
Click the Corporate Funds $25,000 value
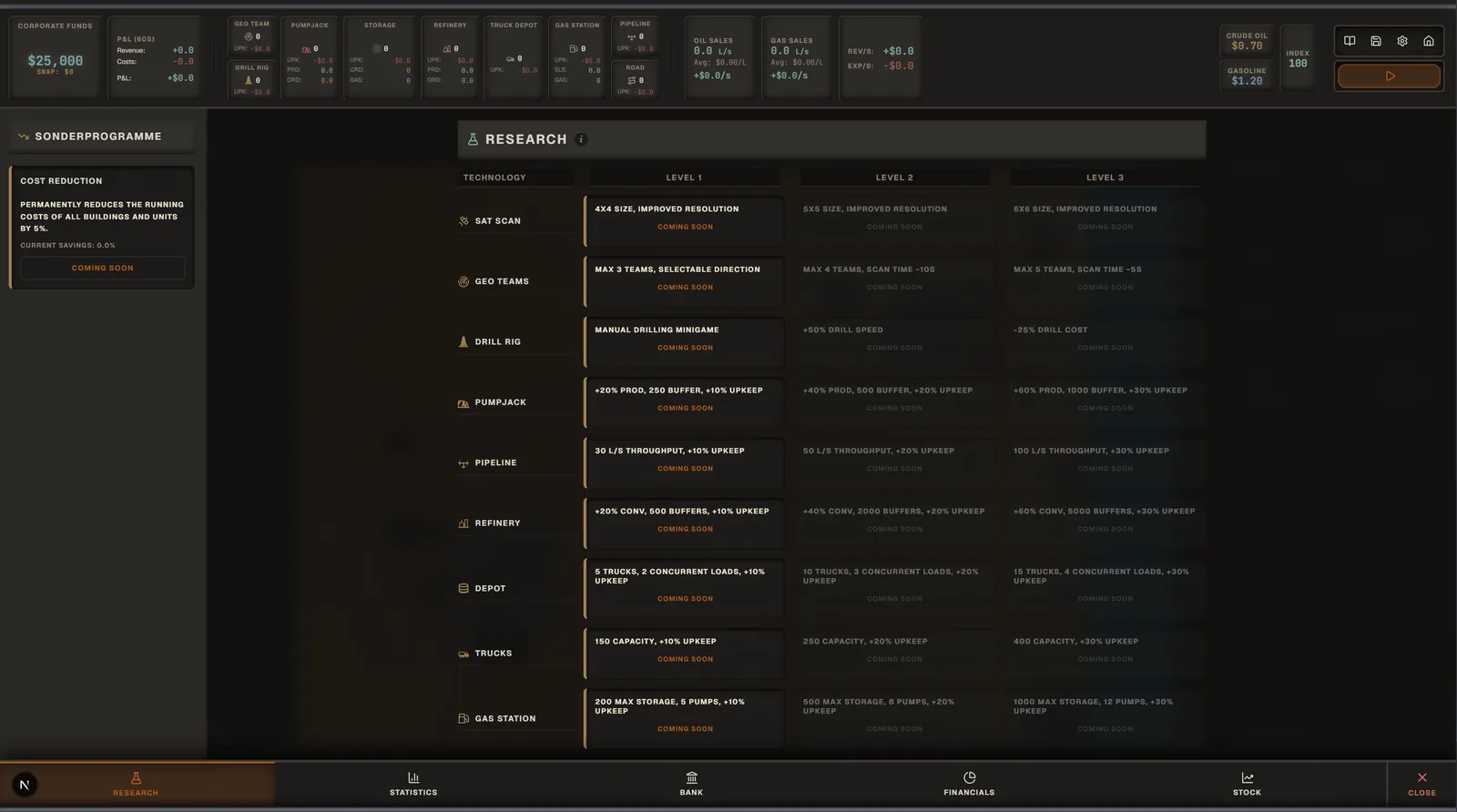(x=56, y=61)
